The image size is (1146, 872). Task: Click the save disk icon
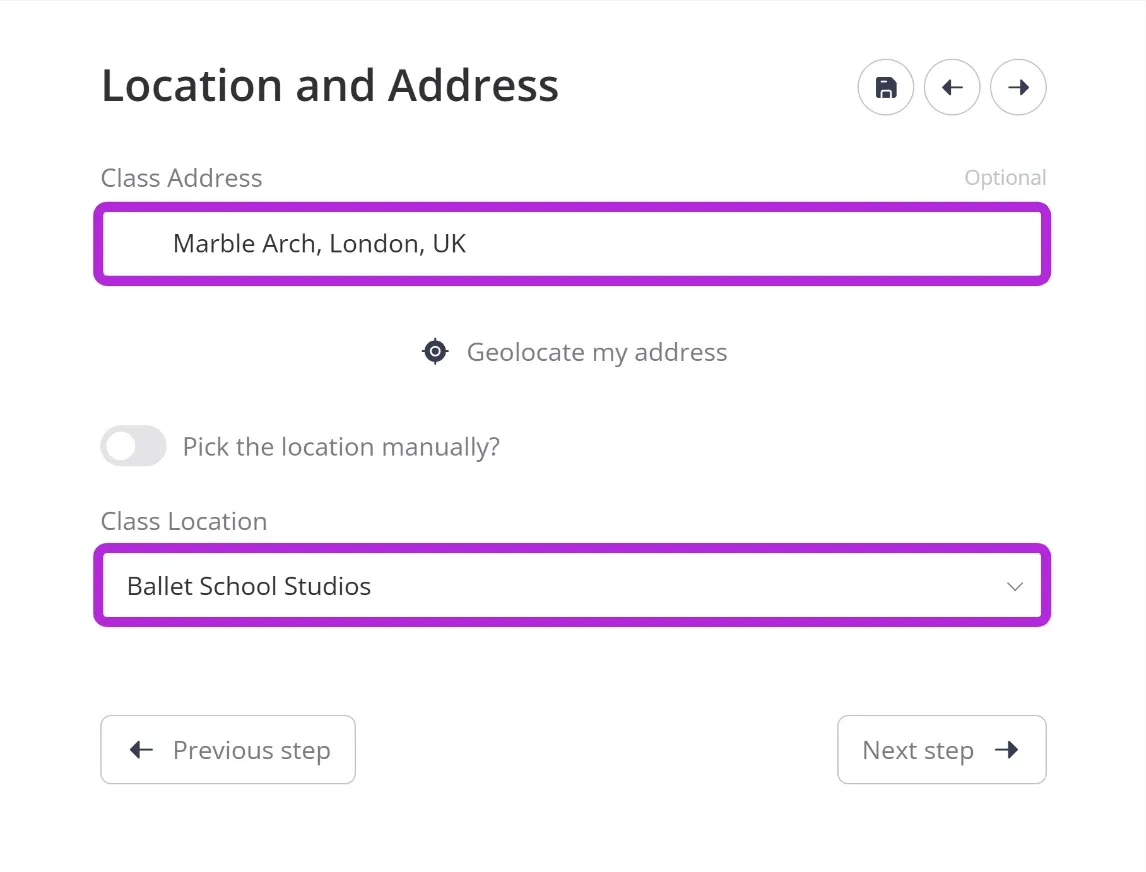tap(886, 88)
